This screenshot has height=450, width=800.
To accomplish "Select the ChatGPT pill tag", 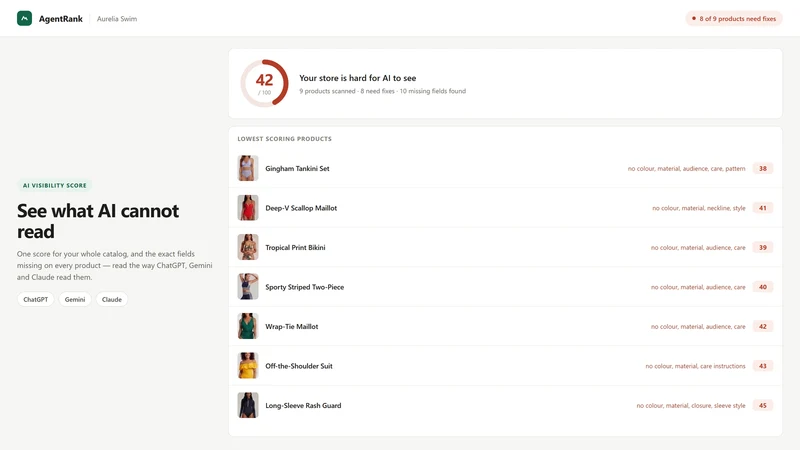I will coord(36,299).
